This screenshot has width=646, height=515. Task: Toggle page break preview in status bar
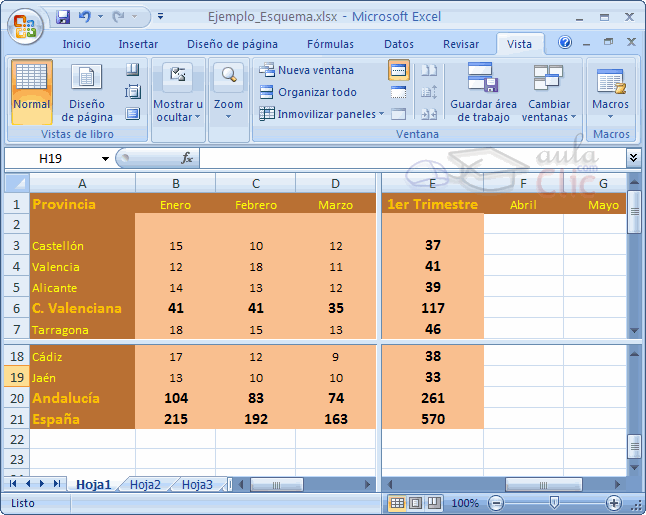(431, 503)
